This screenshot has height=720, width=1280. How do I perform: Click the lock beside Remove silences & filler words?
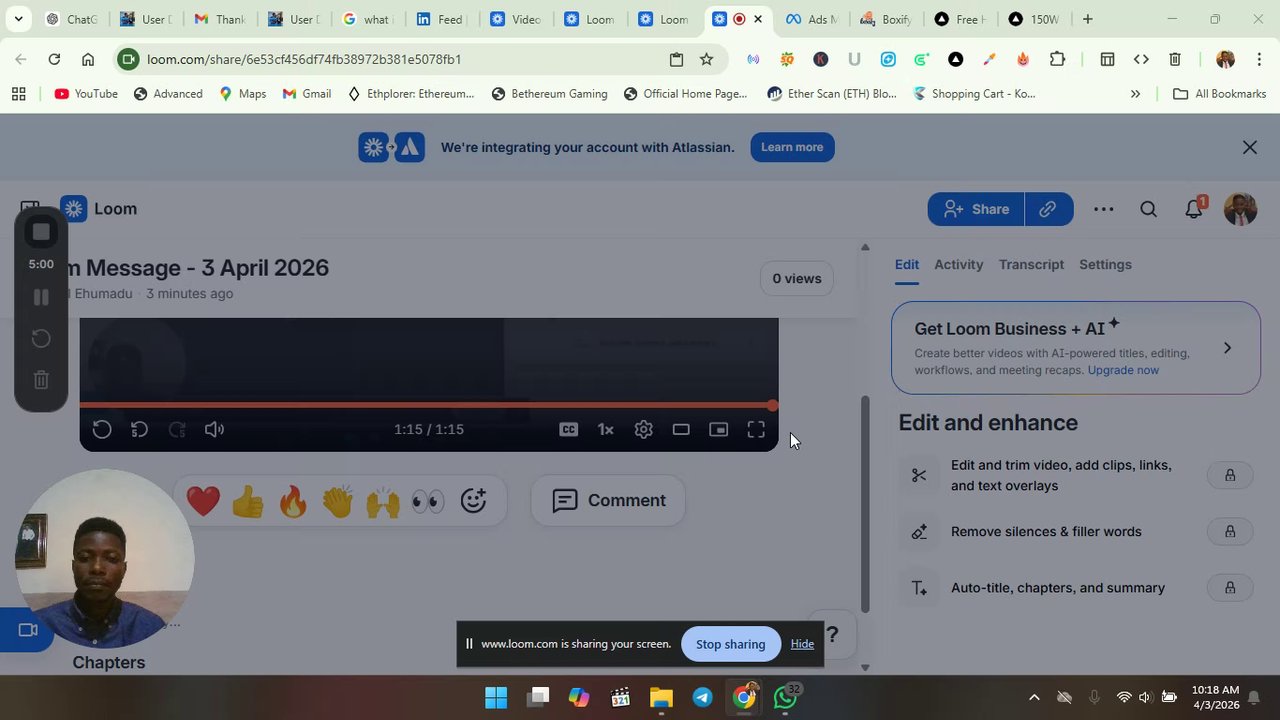click(x=1230, y=532)
